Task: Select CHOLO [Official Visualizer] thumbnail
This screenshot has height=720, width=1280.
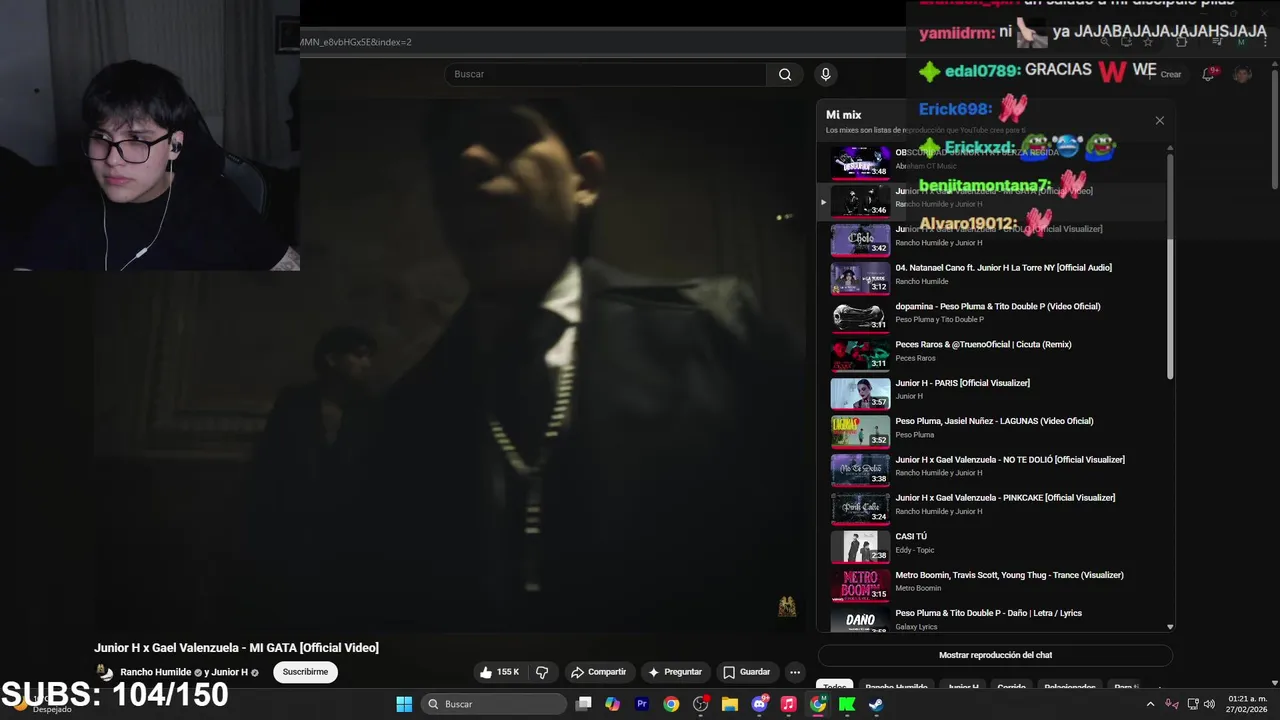Action: pos(860,240)
